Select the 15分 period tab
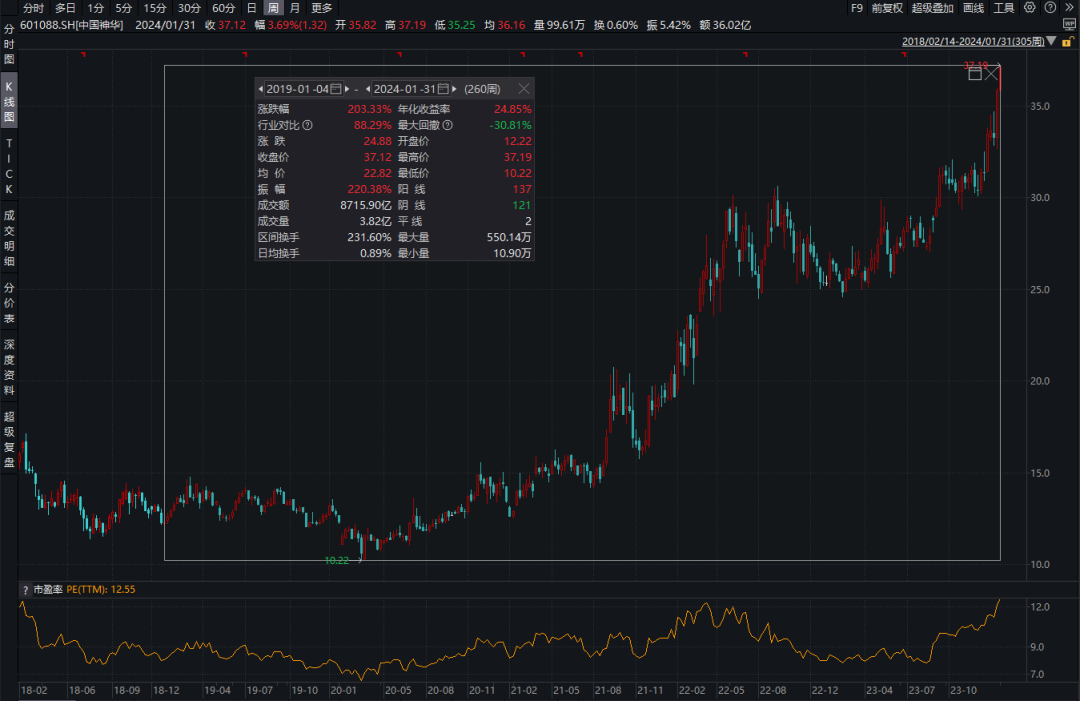This screenshot has width=1080, height=701. click(x=155, y=8)
